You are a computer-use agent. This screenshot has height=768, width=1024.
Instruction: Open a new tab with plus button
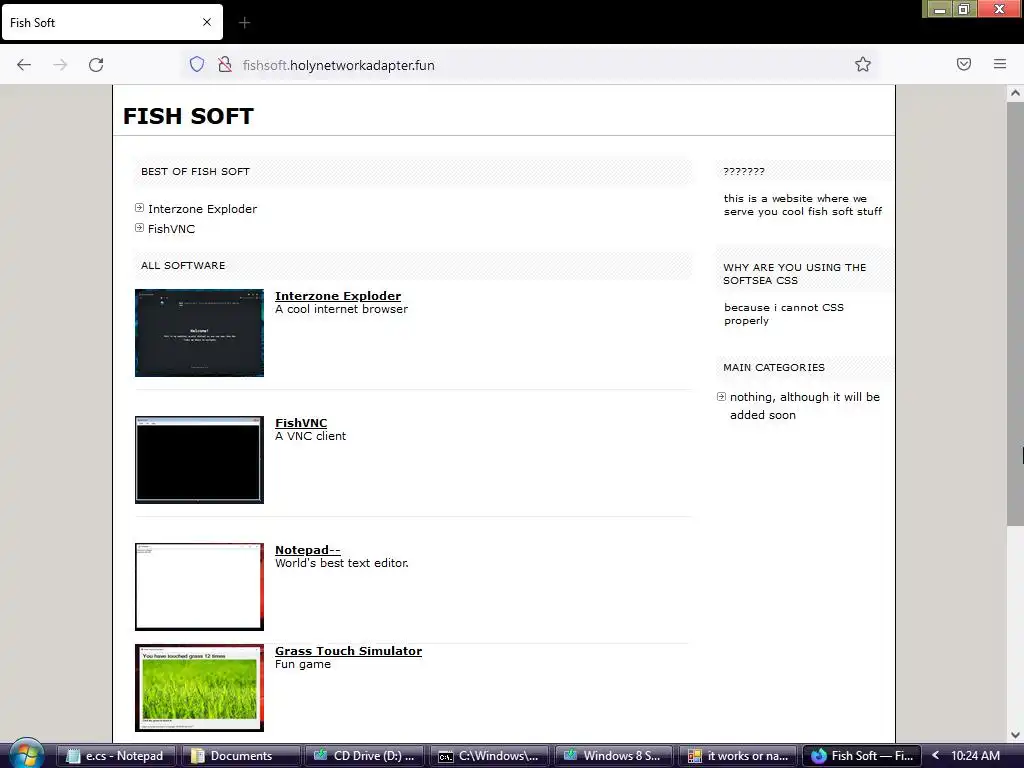244,23
